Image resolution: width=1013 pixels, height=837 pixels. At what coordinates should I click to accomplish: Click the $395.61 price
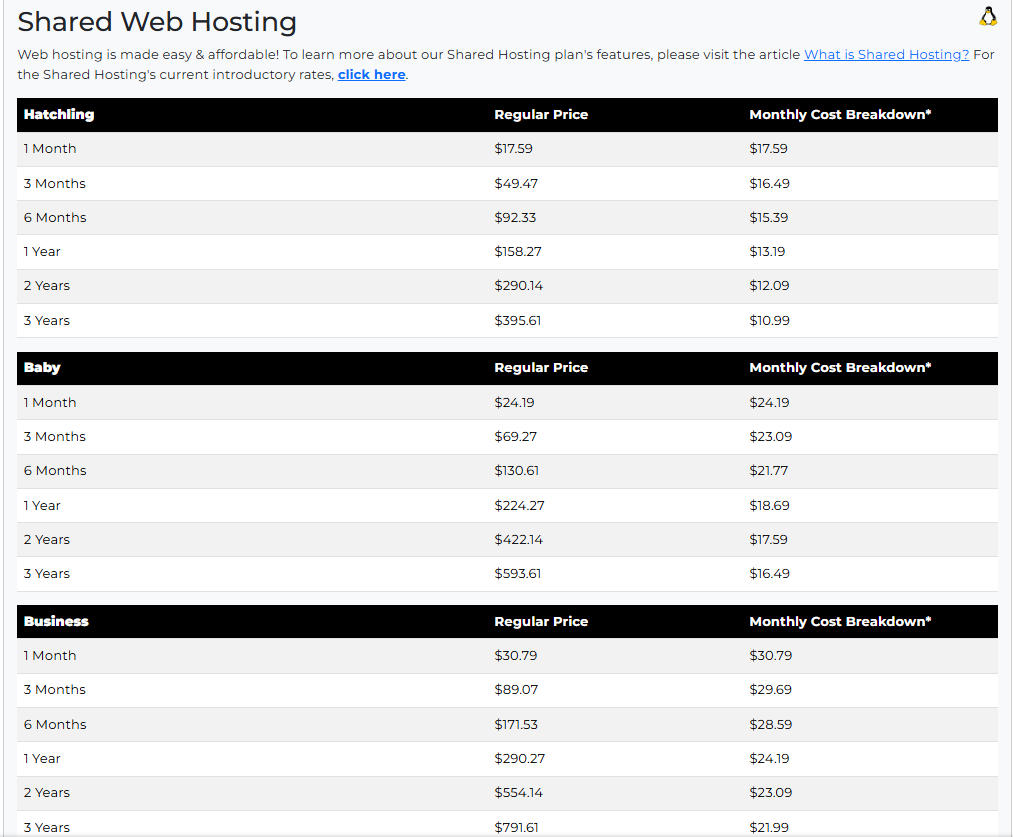coord(517,320)
